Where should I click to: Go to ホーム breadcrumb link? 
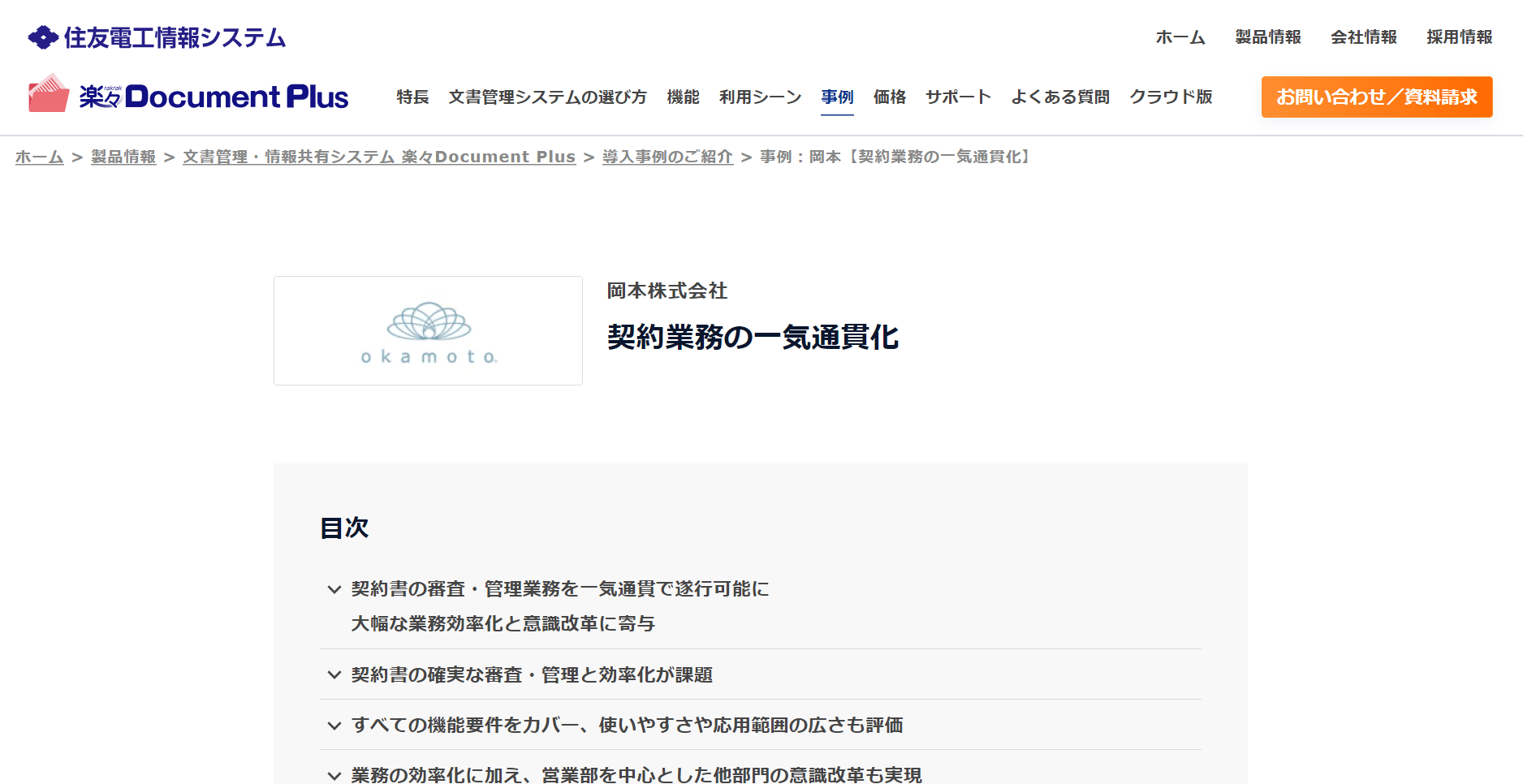tap(40, 157)
